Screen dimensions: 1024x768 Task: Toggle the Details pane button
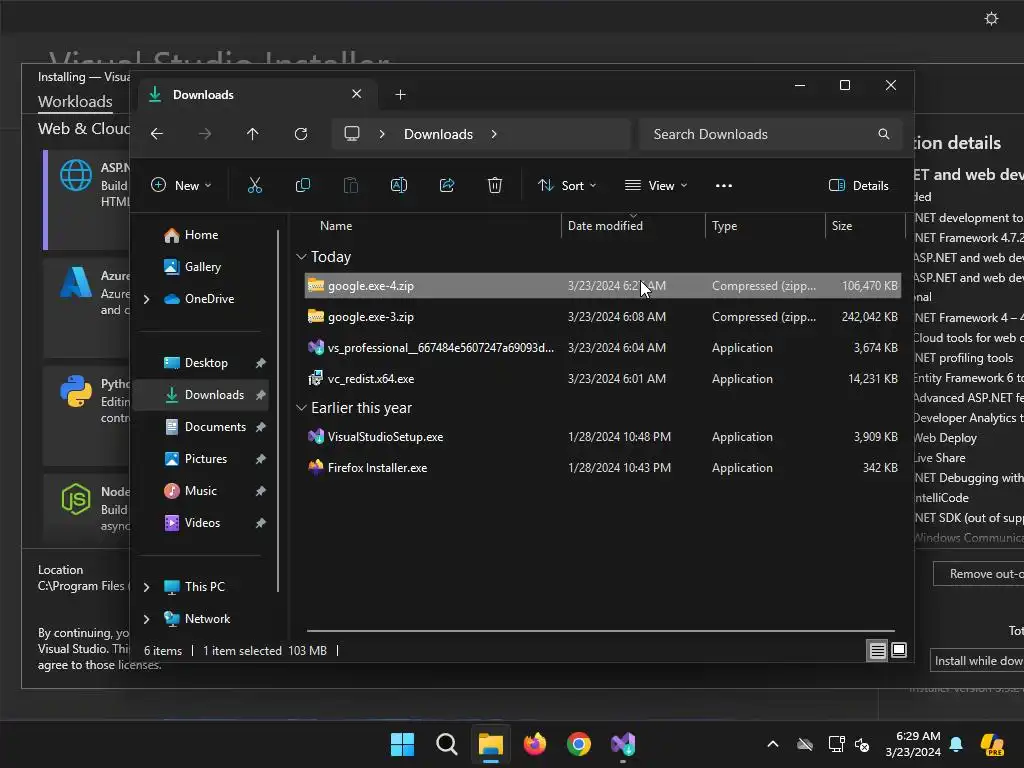click(858, 185)
